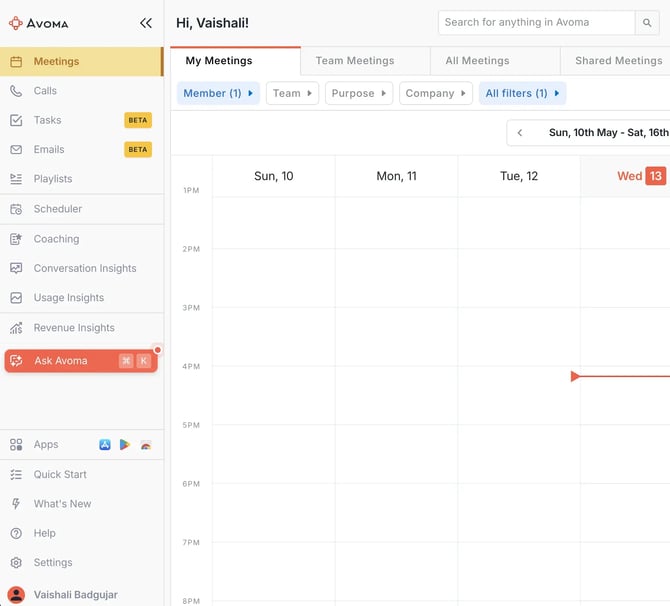Open All filters (1) dropdown
This screenshot has width=670, height=606.
click(523, 93)
